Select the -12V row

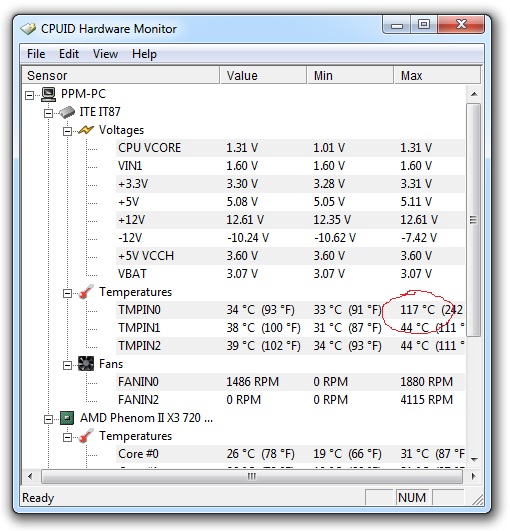(290, 238)
